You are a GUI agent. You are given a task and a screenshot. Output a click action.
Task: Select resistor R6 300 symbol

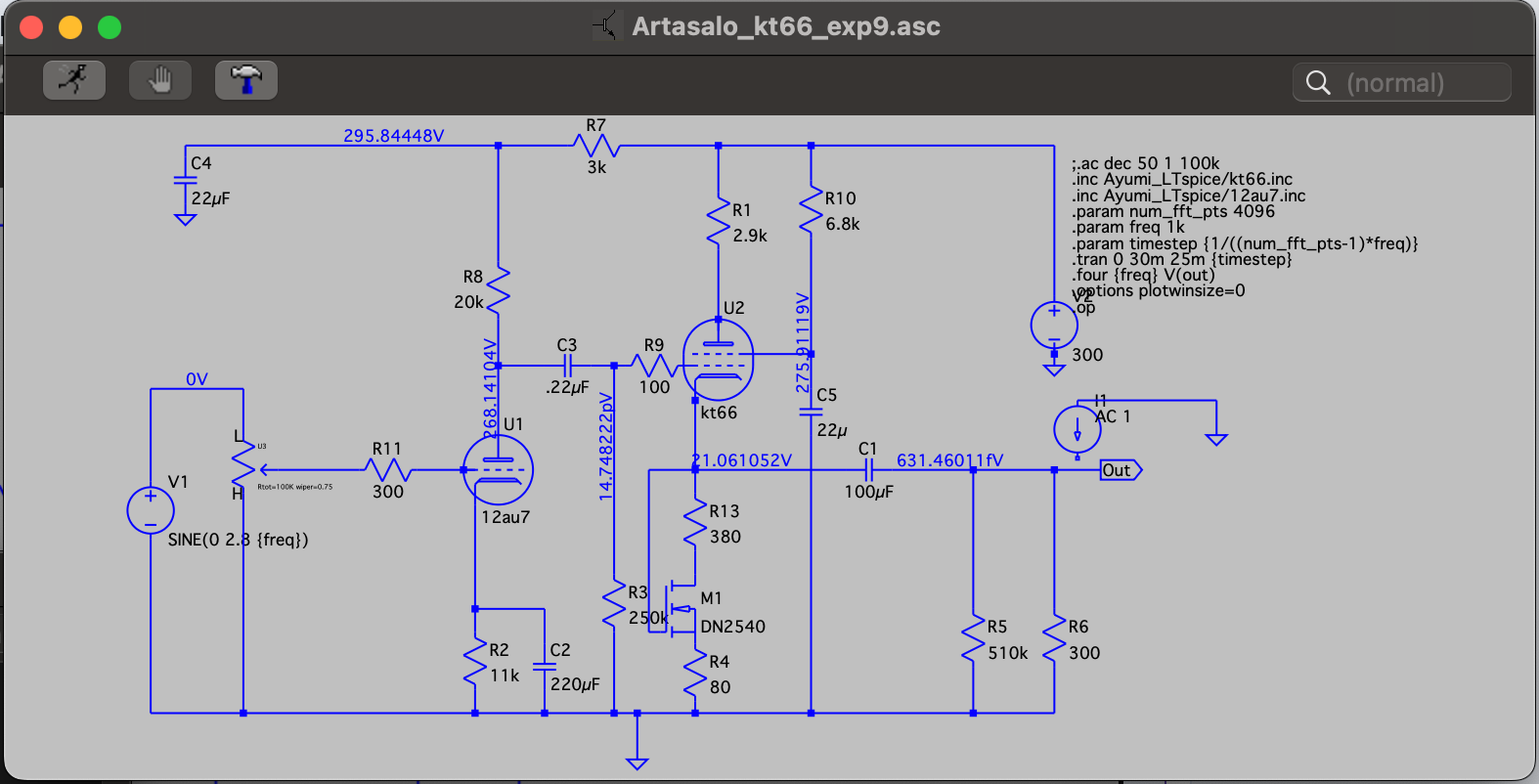coord(1054,639)
